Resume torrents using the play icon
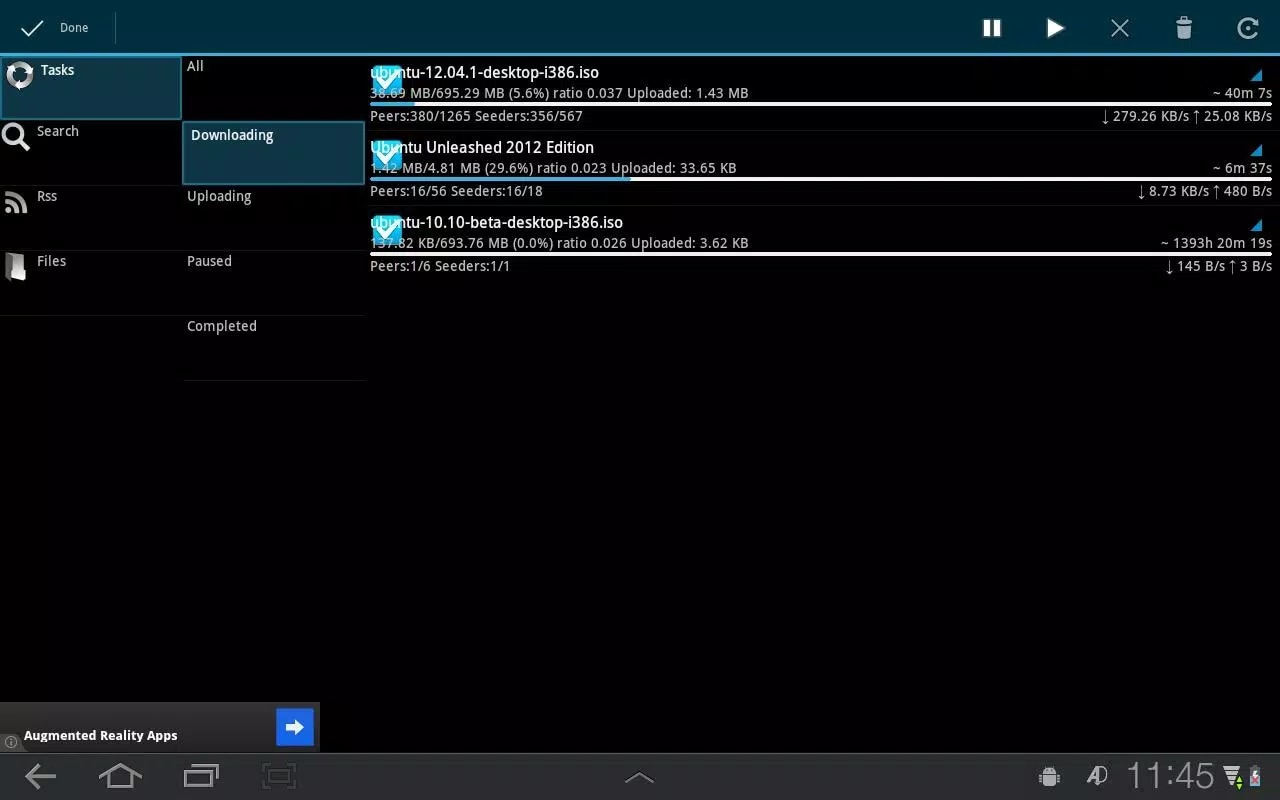Viewport: 1280px width, 800px height. 1055,28
